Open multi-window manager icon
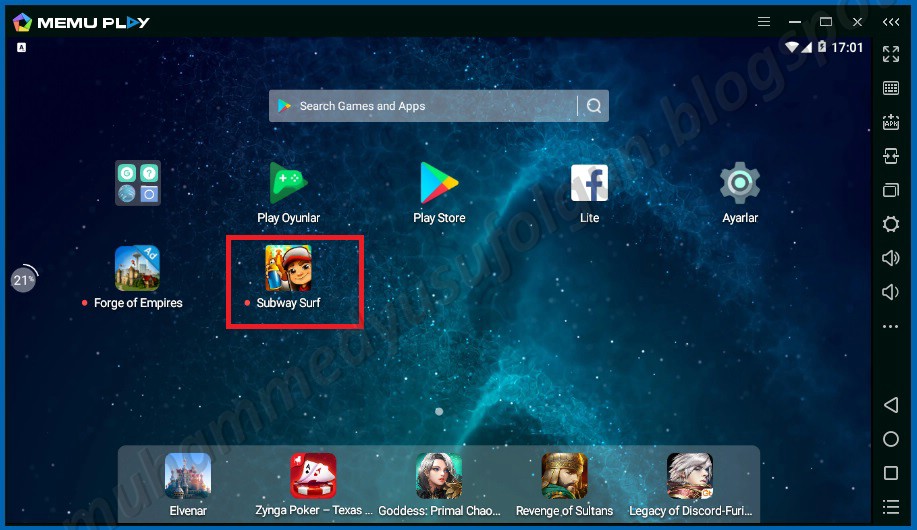This screenshot has height=530, width=917. tap(891, 190)
